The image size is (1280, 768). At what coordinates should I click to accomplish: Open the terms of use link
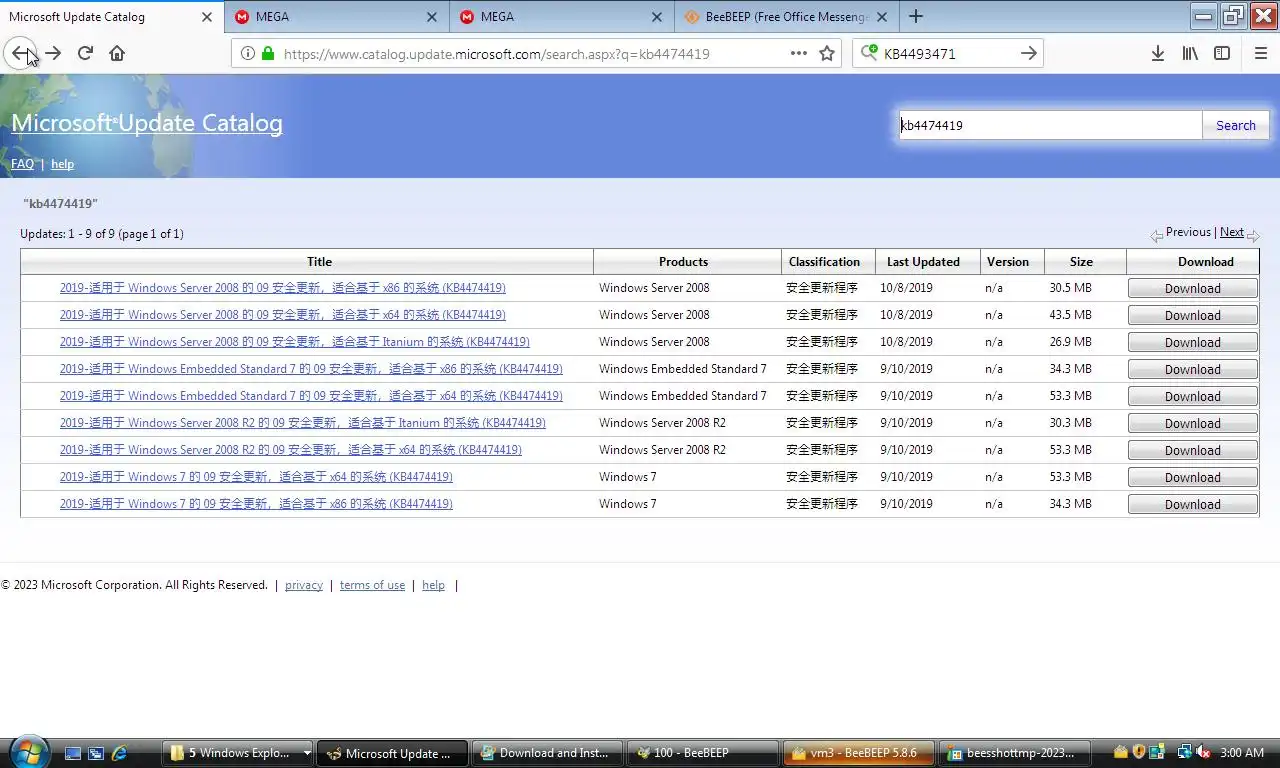pos(372,585)
